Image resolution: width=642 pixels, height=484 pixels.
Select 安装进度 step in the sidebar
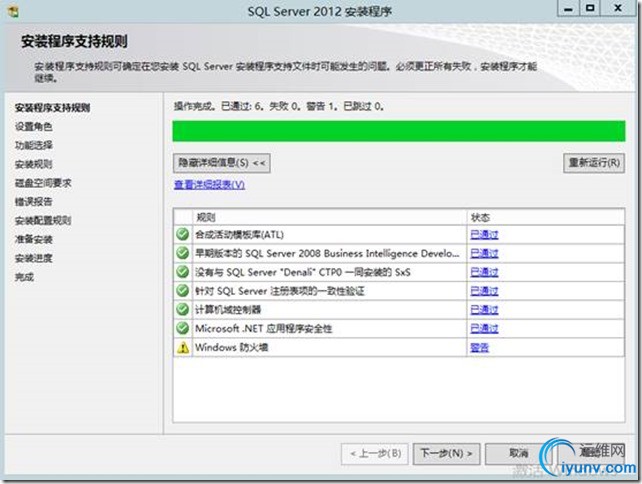[34, 258]
